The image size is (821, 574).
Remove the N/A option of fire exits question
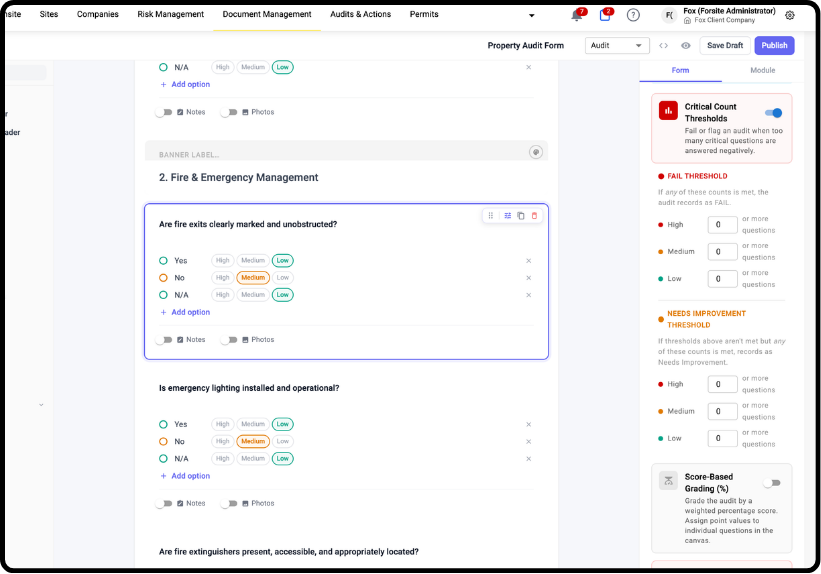(x=528, y=295)
